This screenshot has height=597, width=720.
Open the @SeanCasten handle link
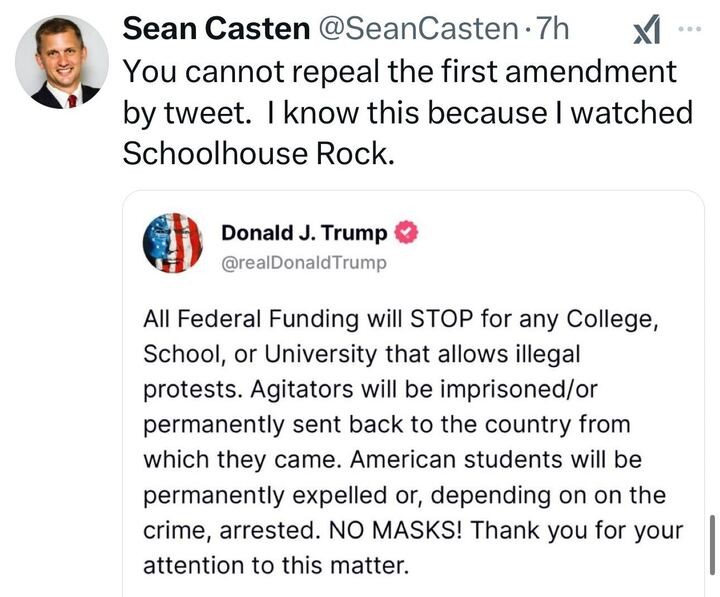click(418, 29)
